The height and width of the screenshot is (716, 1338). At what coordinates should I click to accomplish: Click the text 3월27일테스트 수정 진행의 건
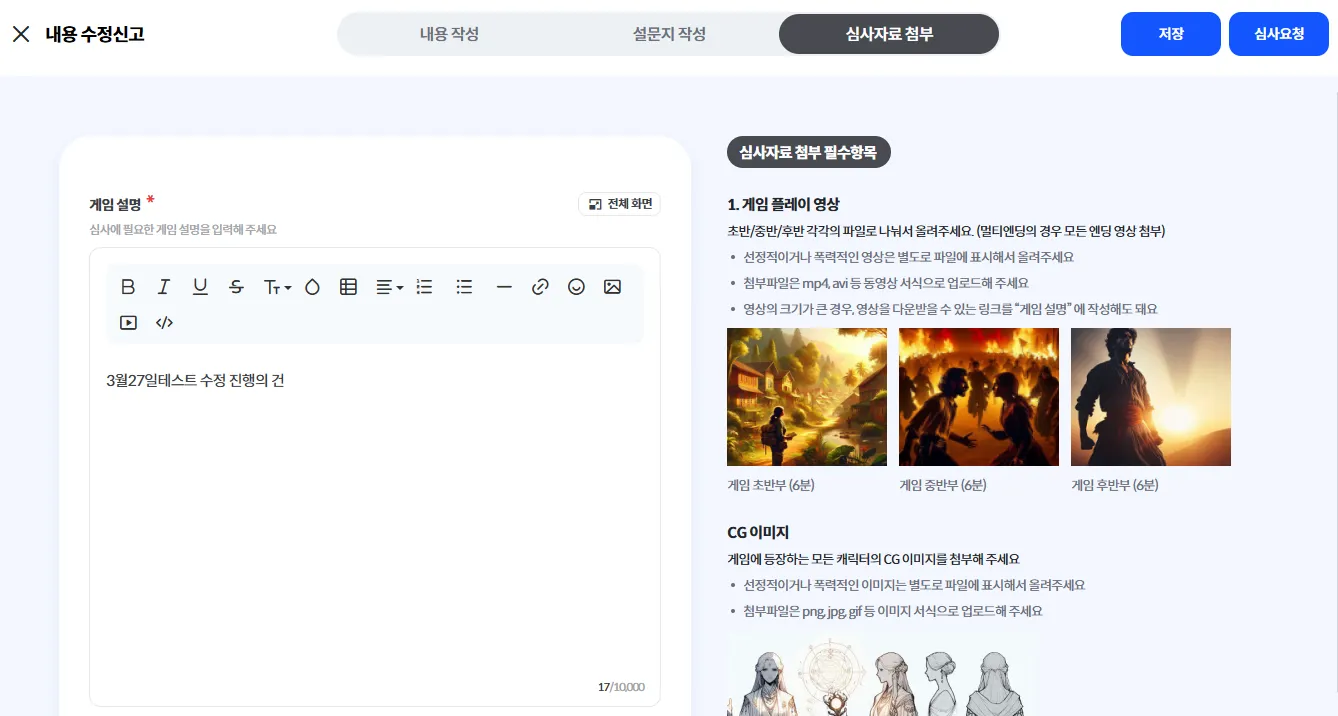[196, 380]
